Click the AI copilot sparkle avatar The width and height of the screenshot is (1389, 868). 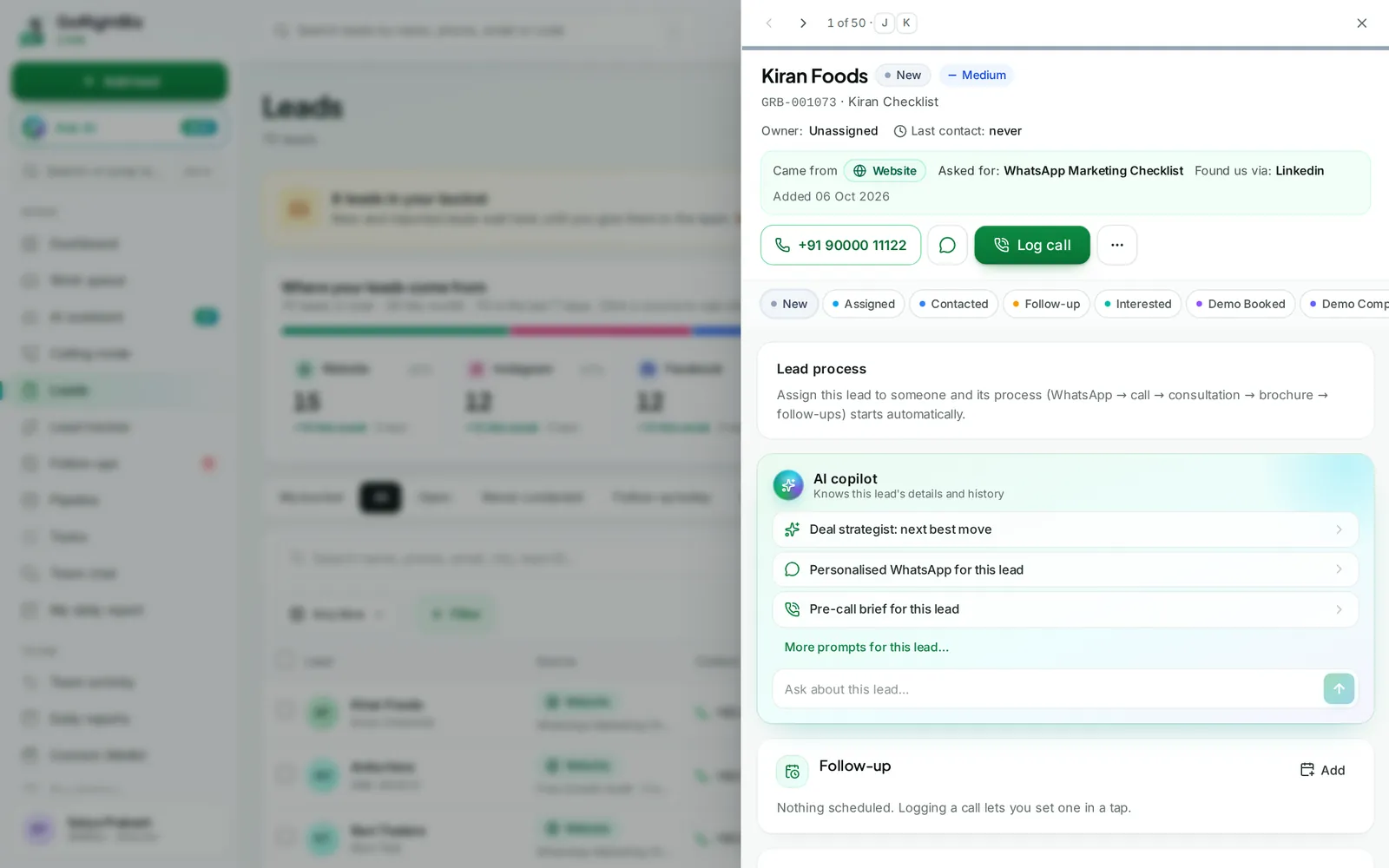788,485
